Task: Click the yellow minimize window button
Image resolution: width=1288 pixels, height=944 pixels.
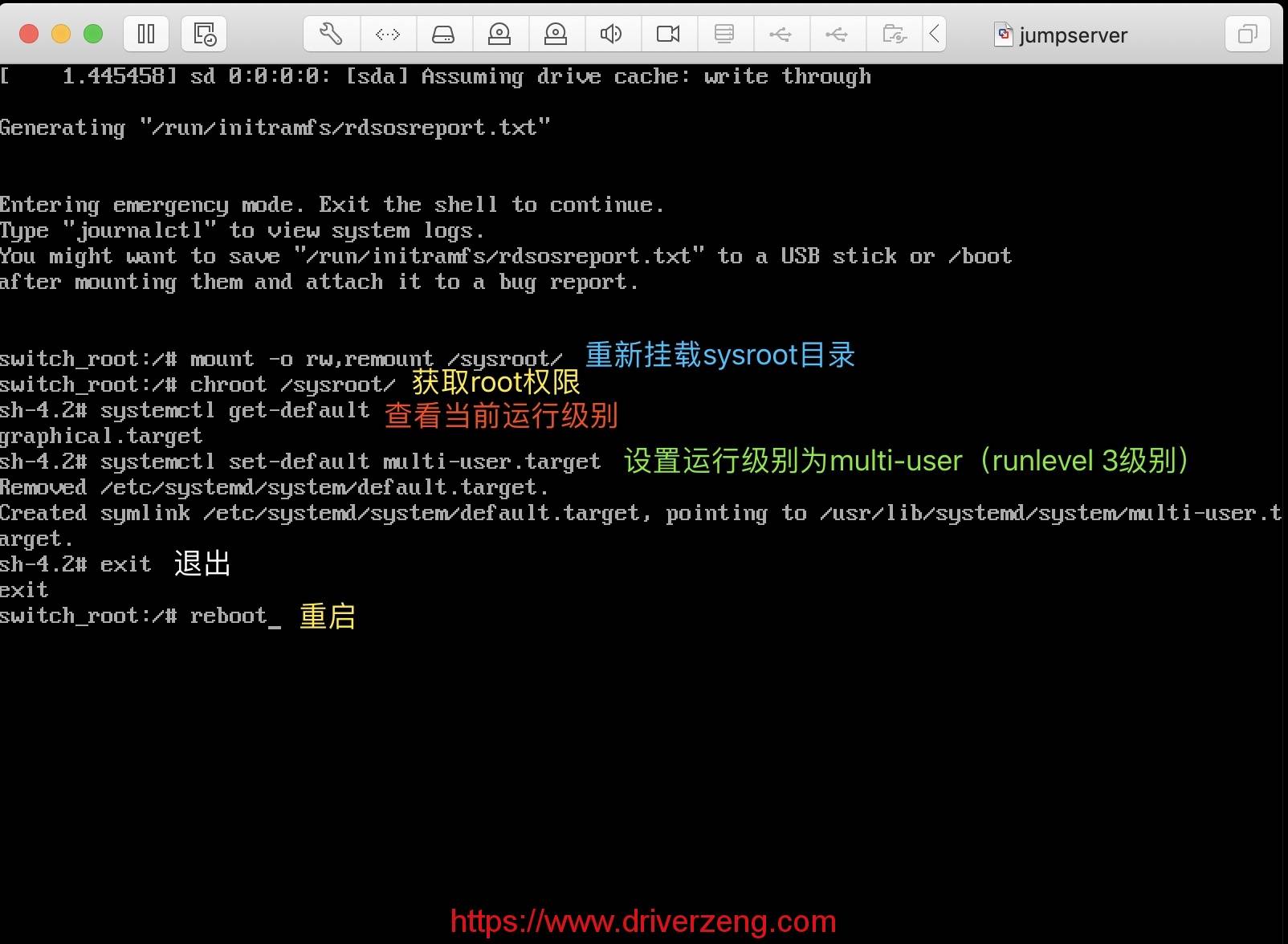Action: [61, 34]
